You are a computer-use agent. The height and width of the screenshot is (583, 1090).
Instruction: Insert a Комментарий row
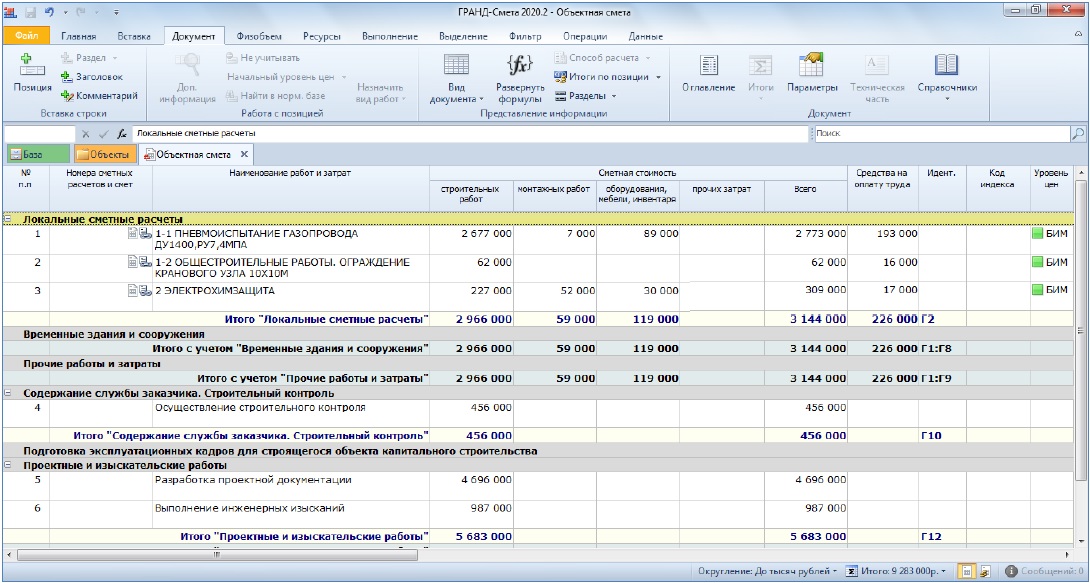(x=98, y=96)
